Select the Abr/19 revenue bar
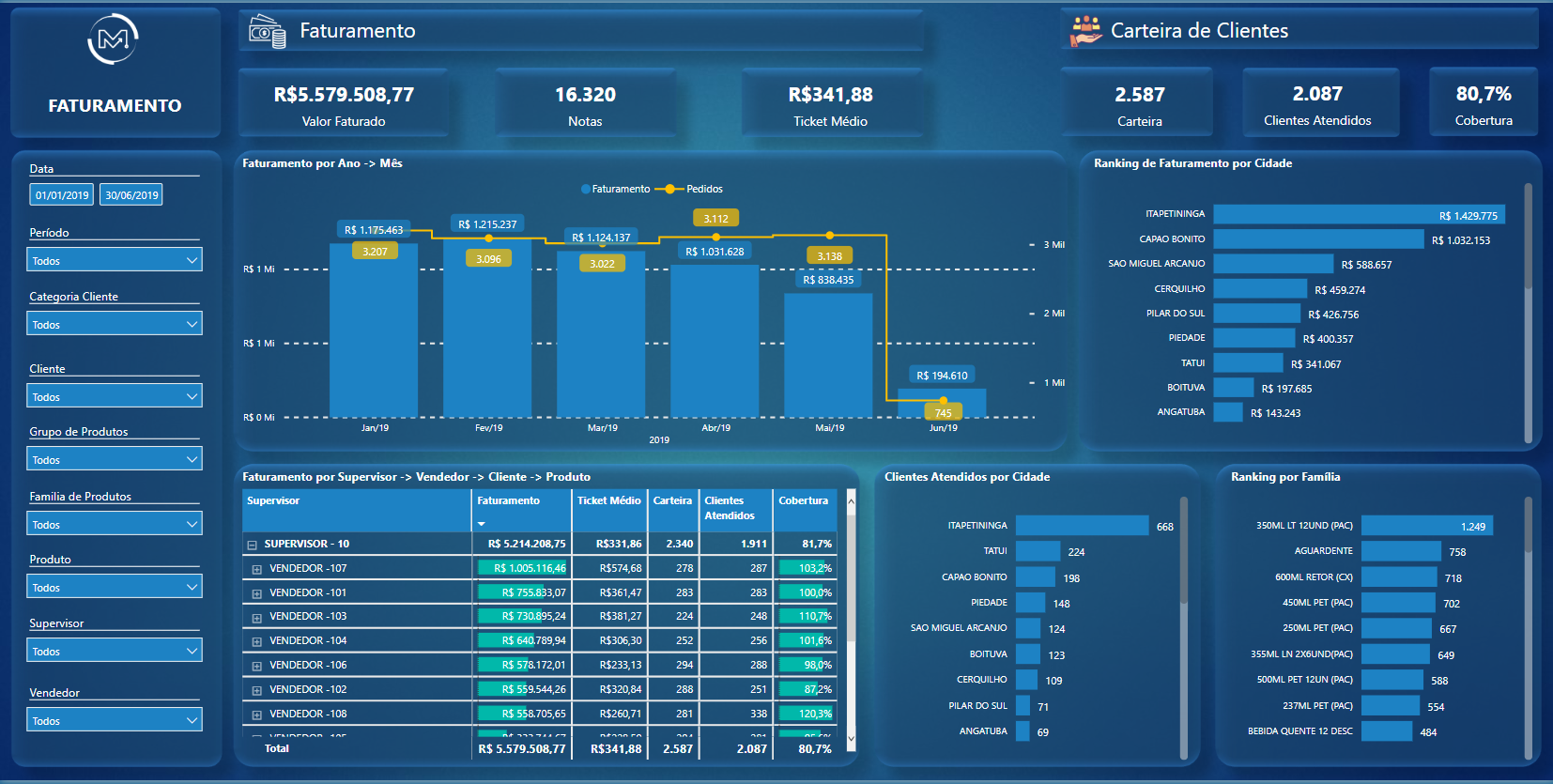Screen dimensions: 1553x784 (715, 341)
